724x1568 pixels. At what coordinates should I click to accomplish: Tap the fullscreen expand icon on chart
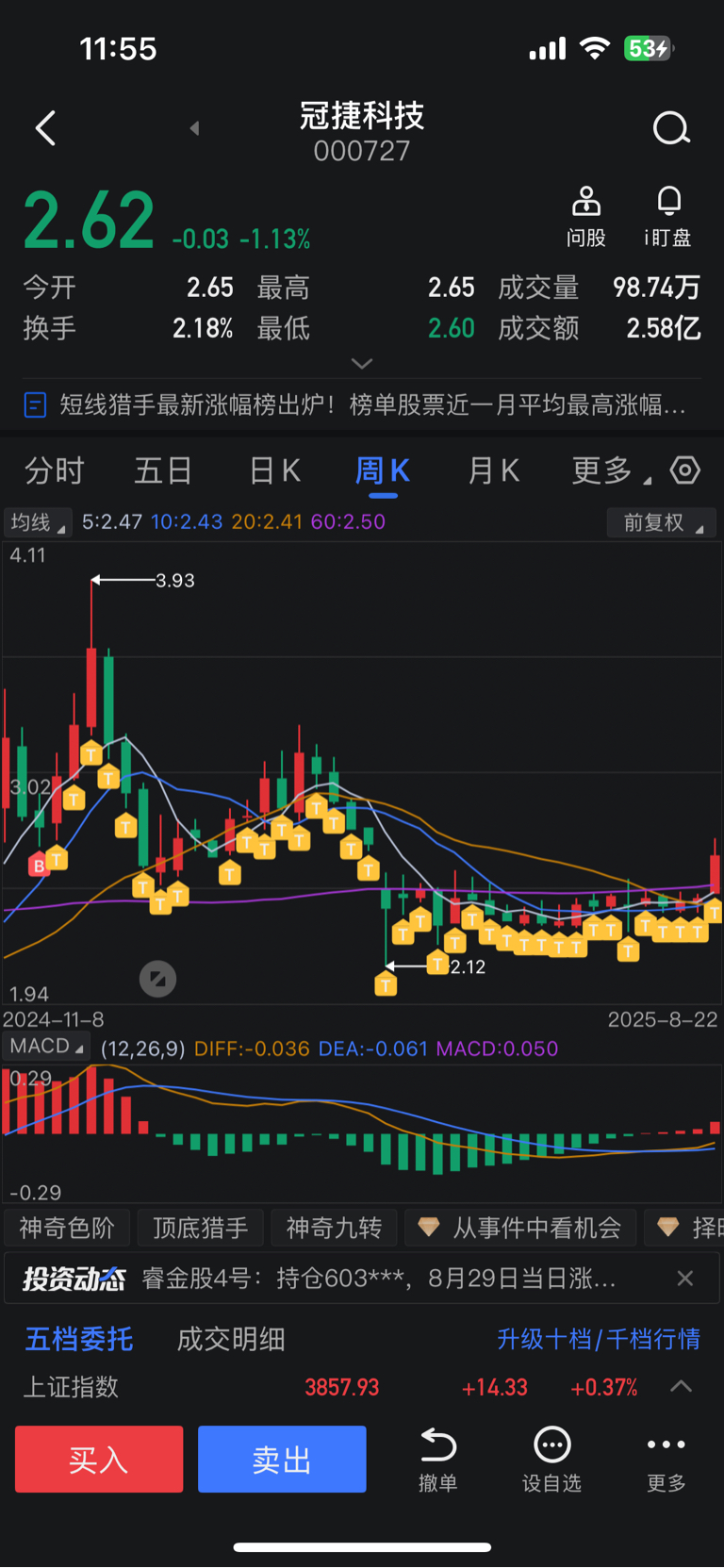pyautogui.click(x=157, y=979)
